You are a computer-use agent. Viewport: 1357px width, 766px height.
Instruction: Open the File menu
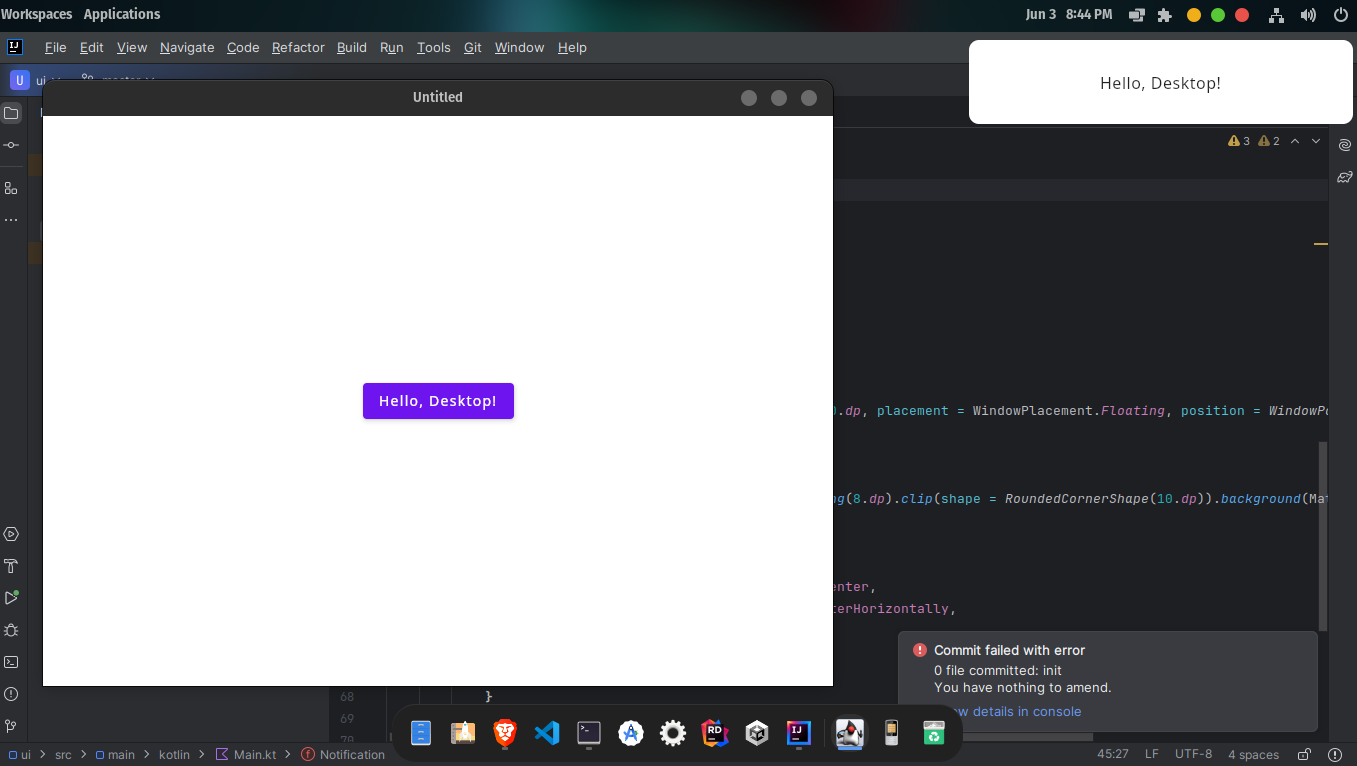click(x=56, y=47)
